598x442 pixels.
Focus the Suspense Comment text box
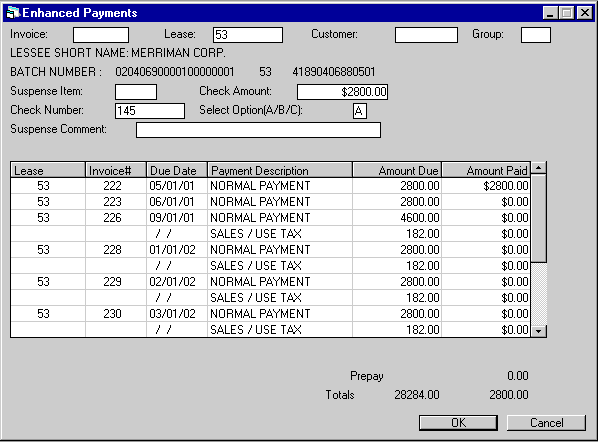pos(258,130)
